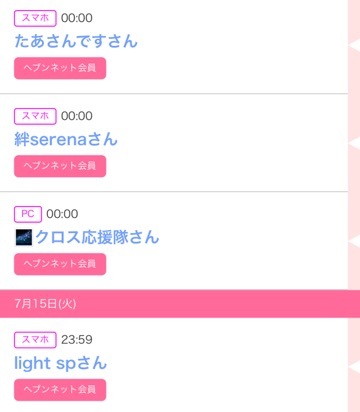Click ヘブンネット会員 badge under 絆serena

[x=60, y=166]
